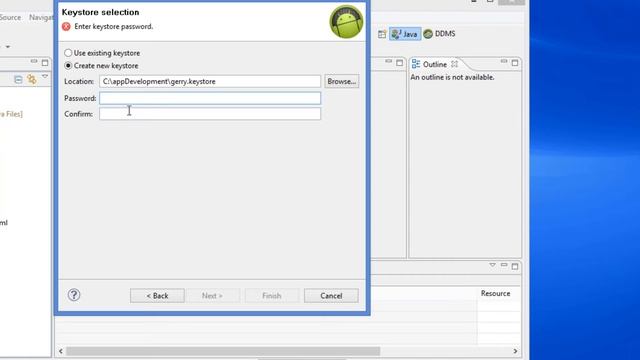Open the Source menu
The image size is (640, 360).
coord(10,18)
